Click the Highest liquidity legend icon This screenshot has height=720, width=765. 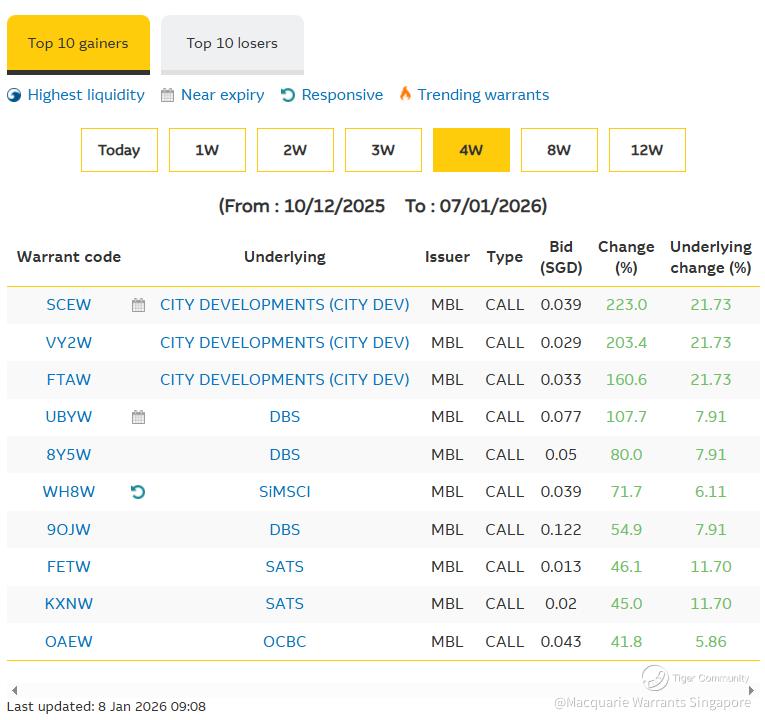14,96
